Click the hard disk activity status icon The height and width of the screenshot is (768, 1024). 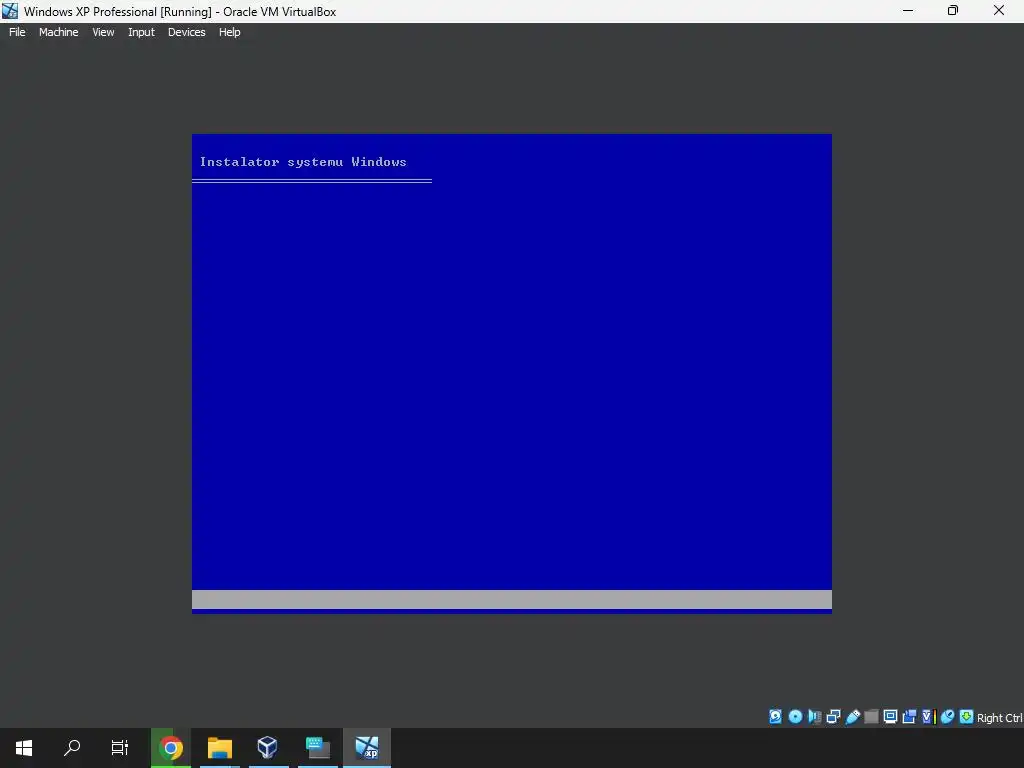click(x=775, y=716)
